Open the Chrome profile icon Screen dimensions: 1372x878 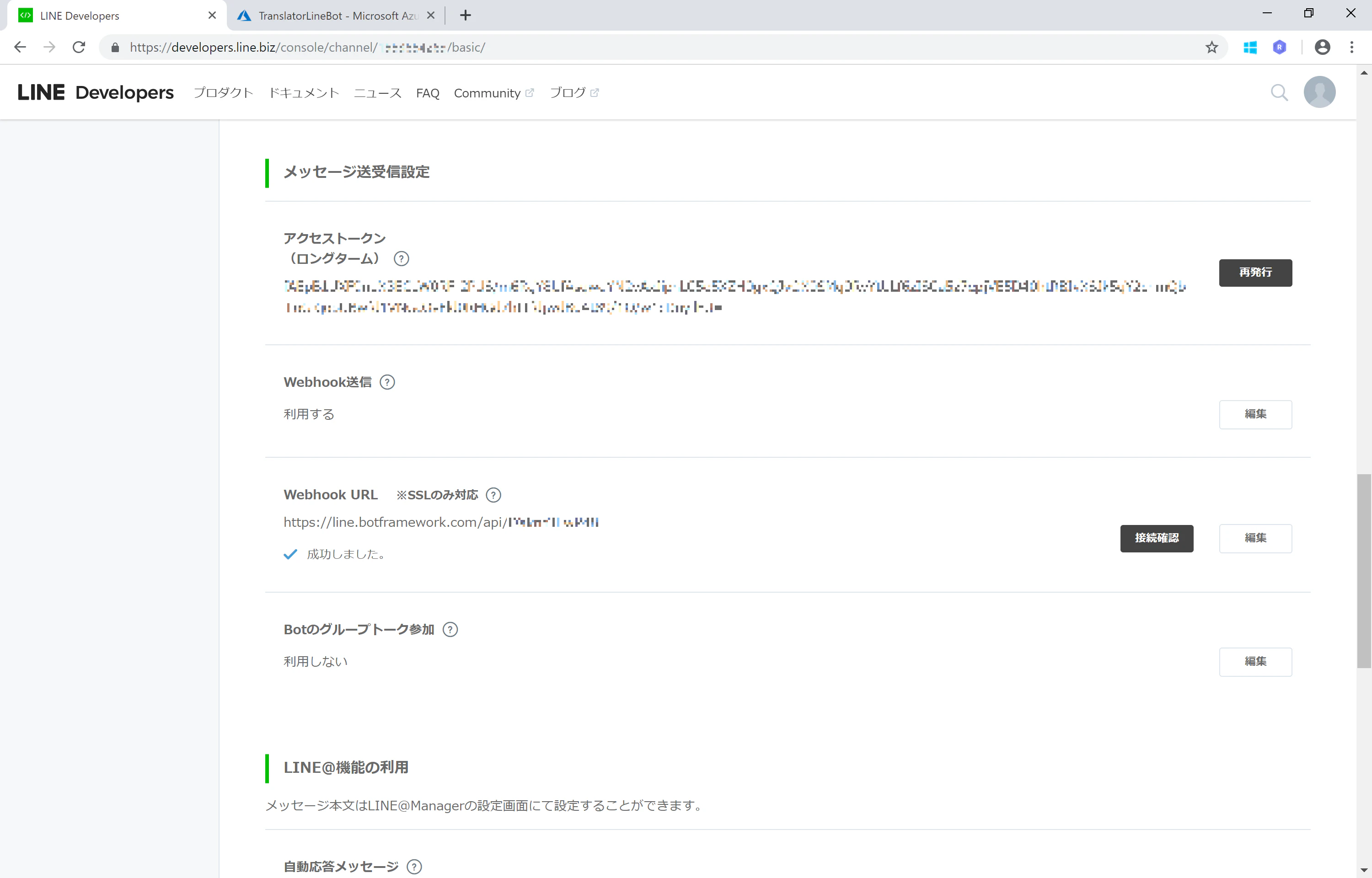click(x=1323, y=47)
